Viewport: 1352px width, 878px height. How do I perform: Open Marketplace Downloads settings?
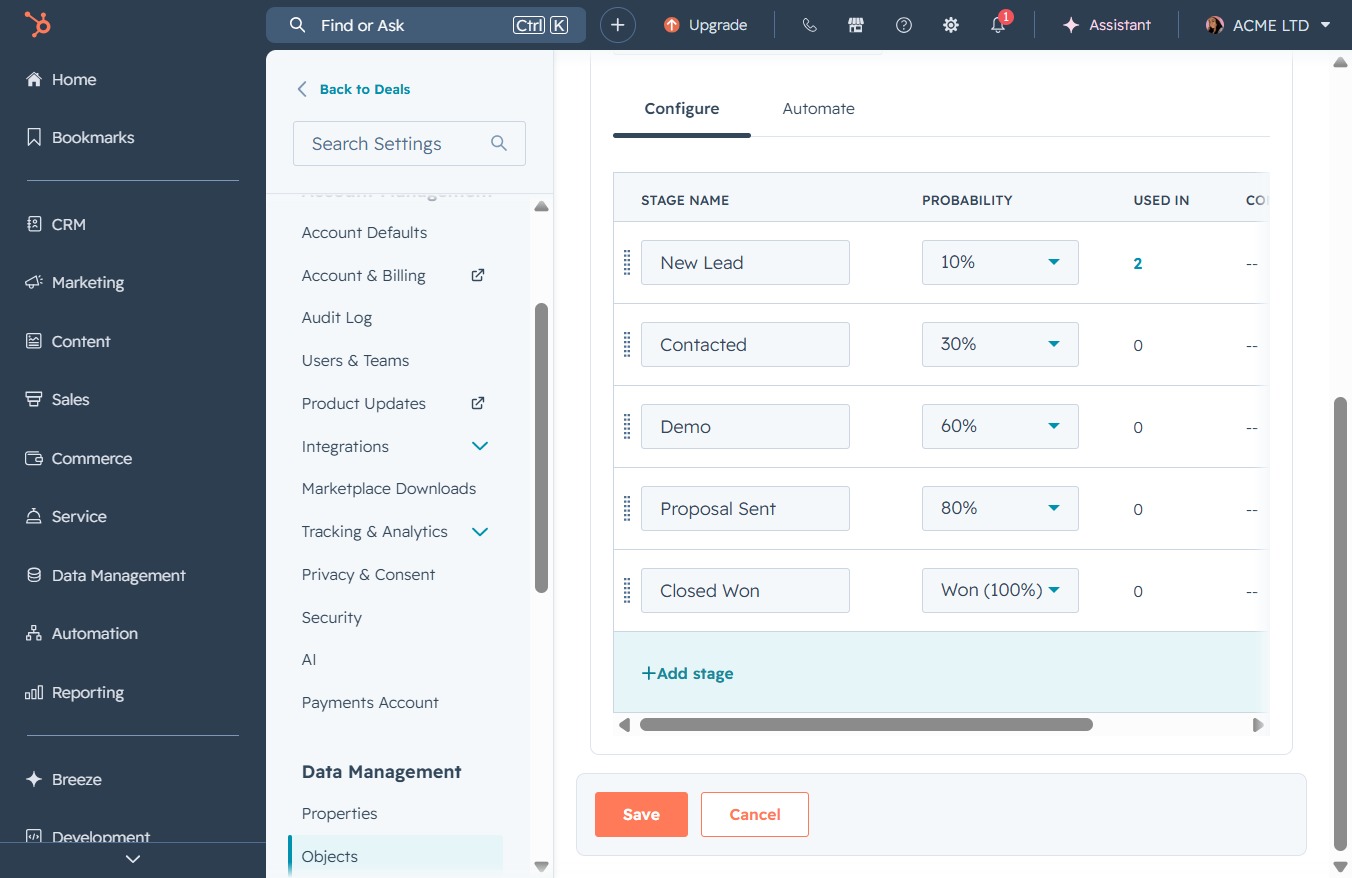[388, 488]
